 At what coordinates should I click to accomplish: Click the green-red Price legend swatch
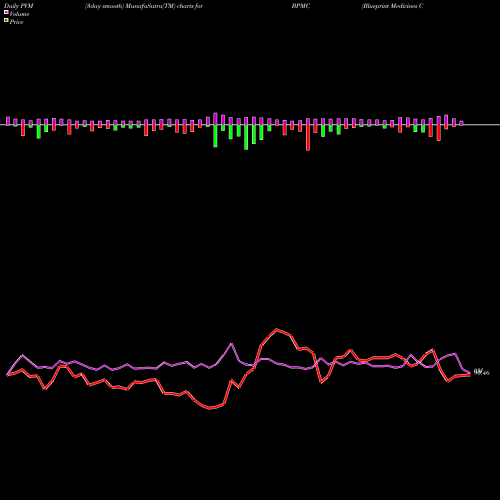(x=6, y=21)
